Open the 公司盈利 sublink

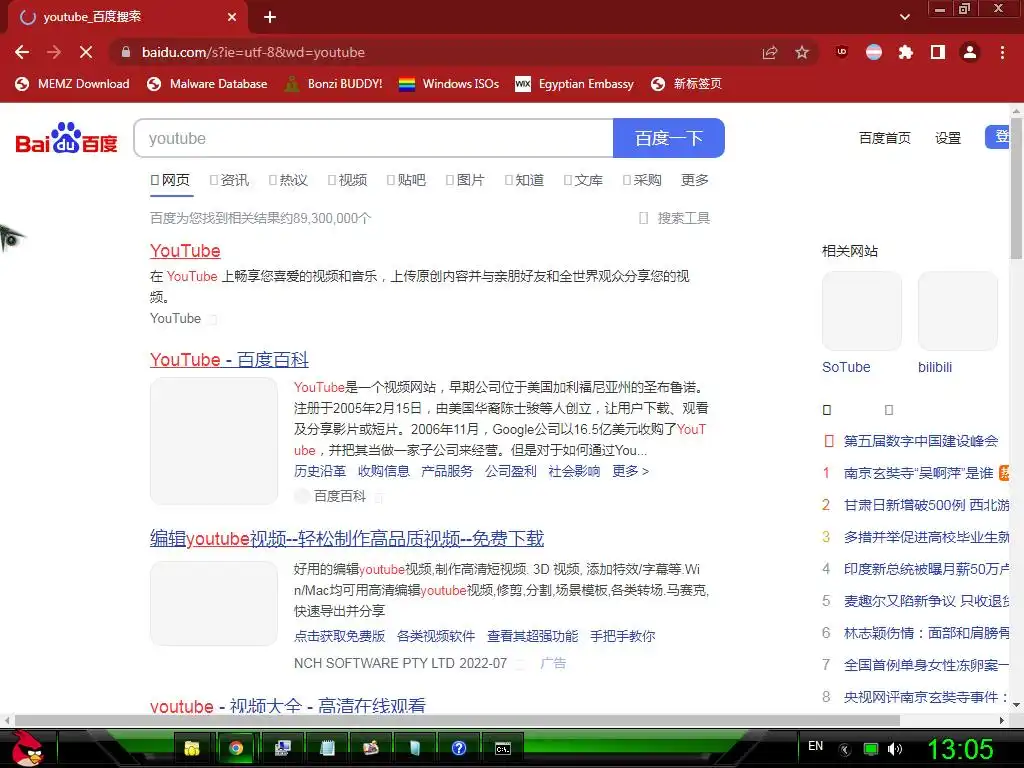(x=511, y=471)
